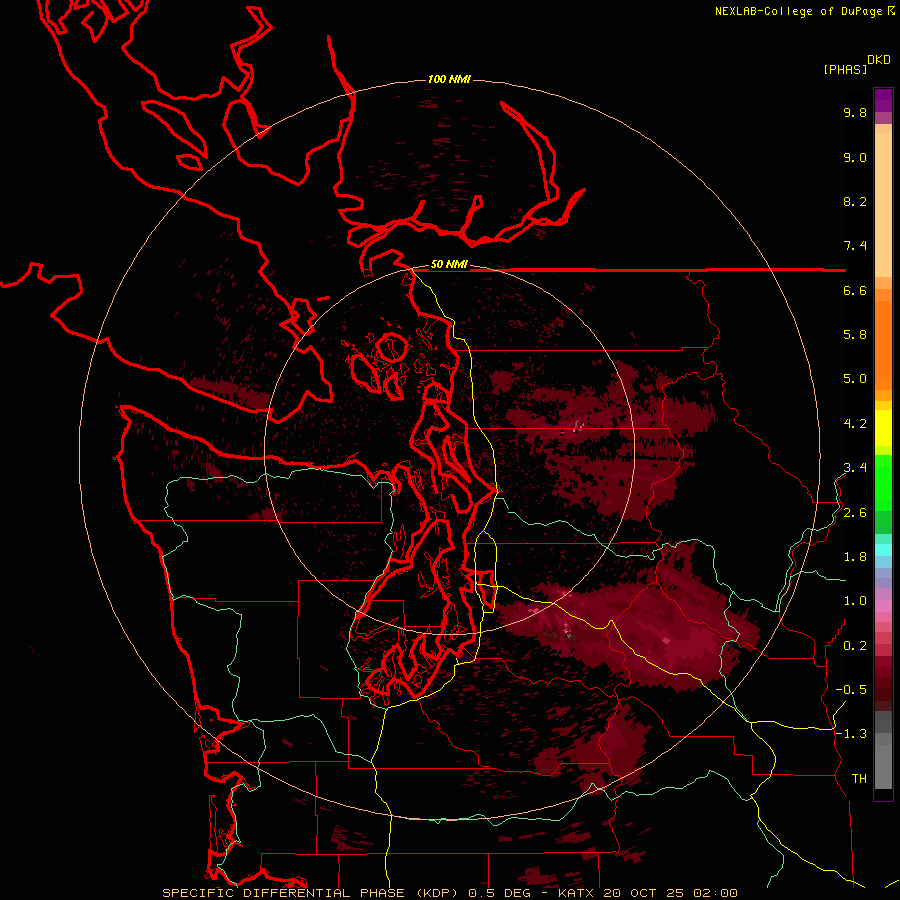The width and height of the screenshot is (900, 900).
Task: Select the -0.5 scale value
Action: tap(851, 690)
